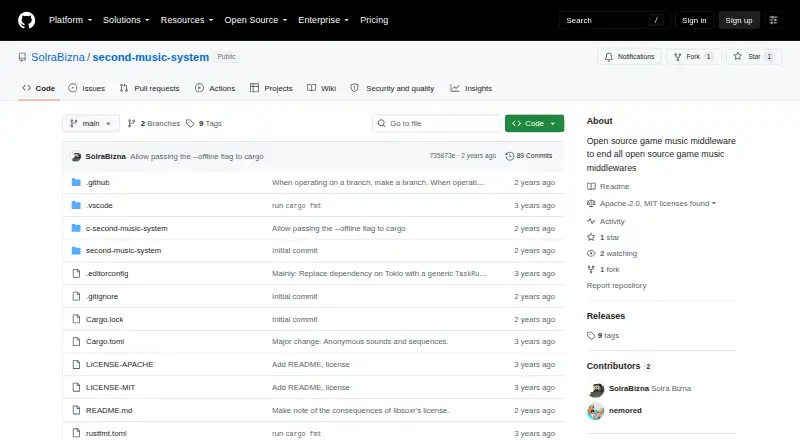
Task: Click the Sign up button
Action: [x=739, y=20]
